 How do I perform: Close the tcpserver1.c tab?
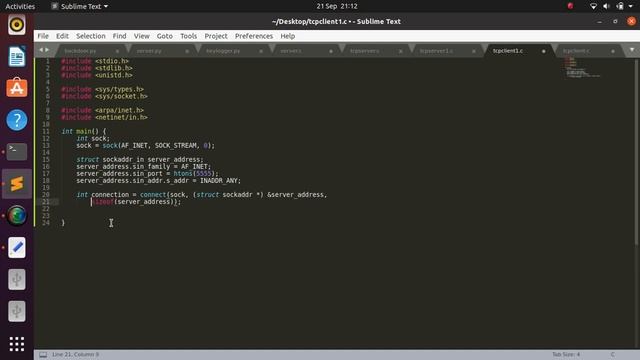[473, 51]
